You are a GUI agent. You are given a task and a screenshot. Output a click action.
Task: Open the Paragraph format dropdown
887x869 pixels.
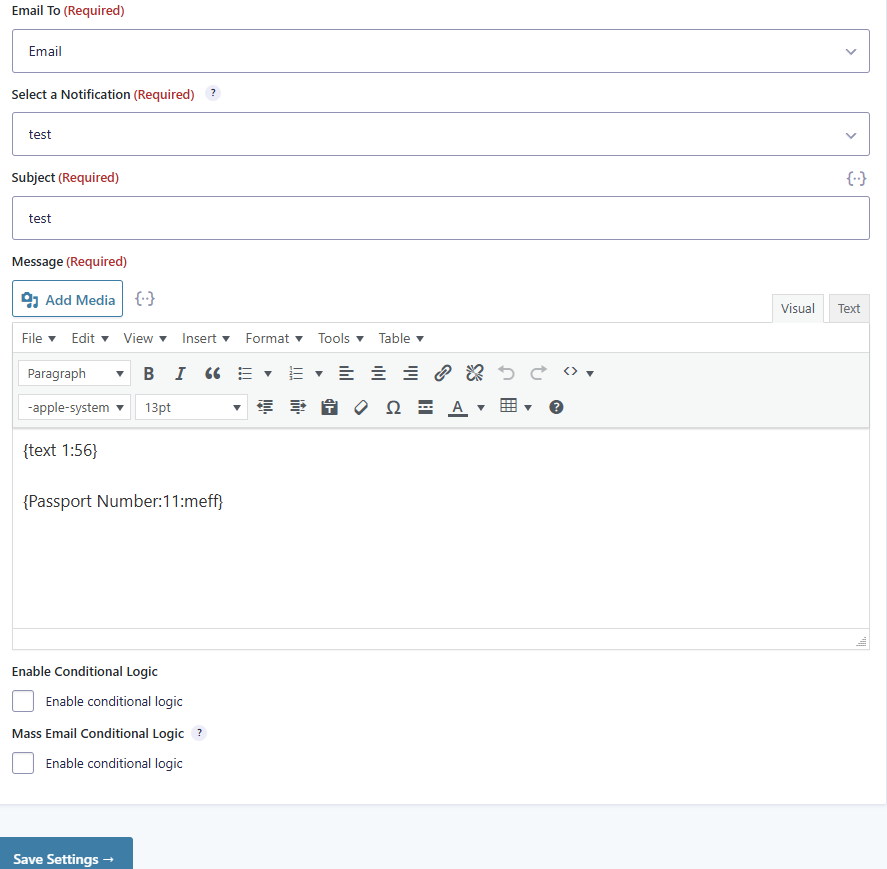pyautogui.click(x=74, y=374)
